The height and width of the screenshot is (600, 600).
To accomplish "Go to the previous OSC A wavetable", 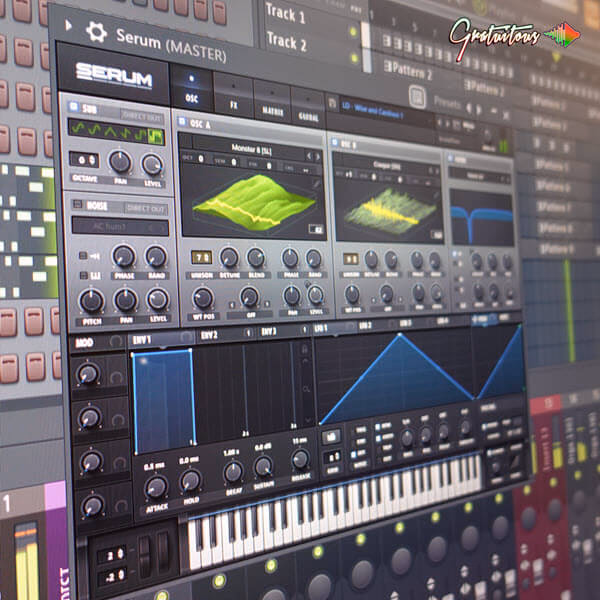I will tap(309, 156).
